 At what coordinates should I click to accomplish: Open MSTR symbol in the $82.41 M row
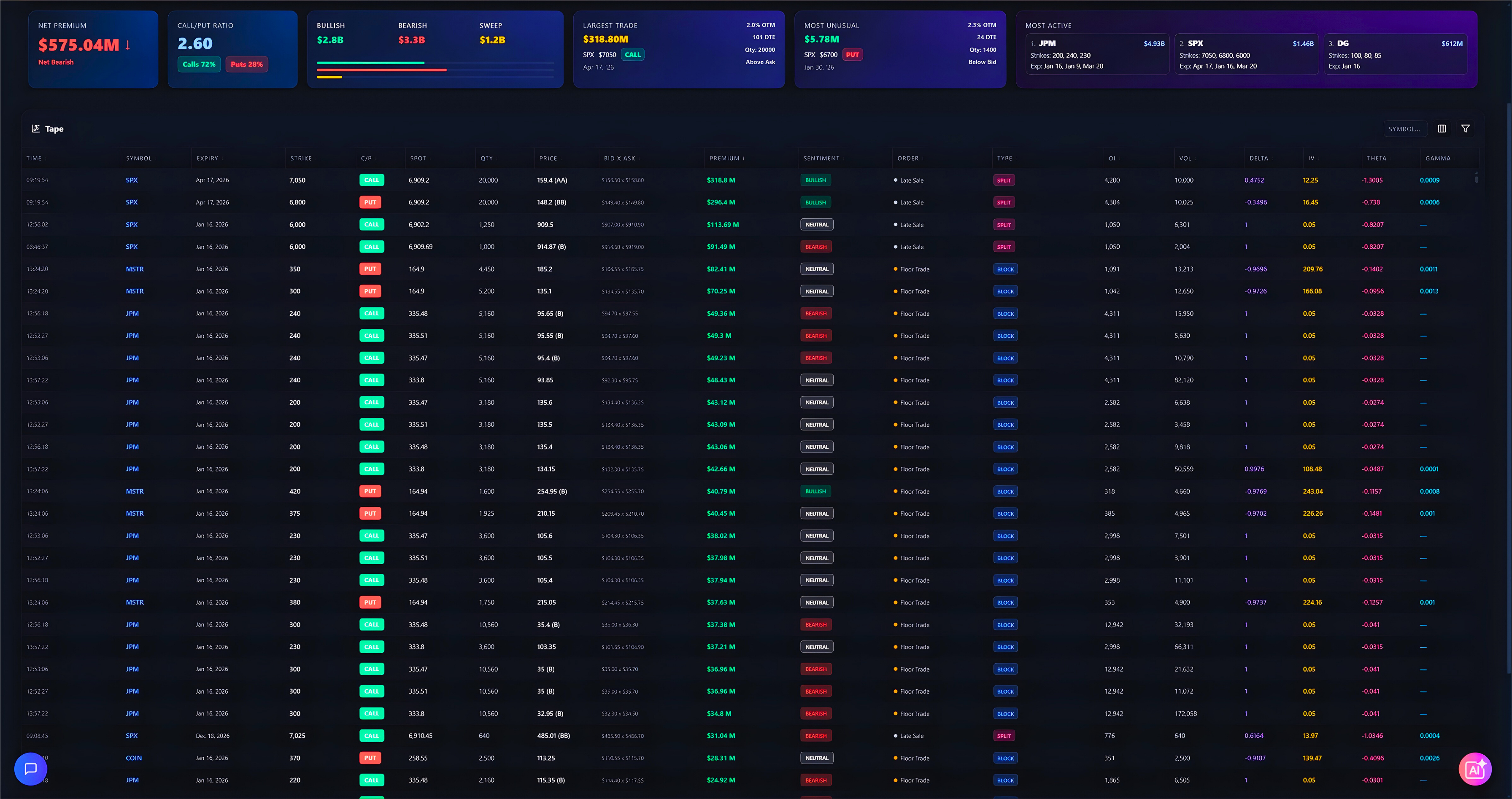pos(135,269)
